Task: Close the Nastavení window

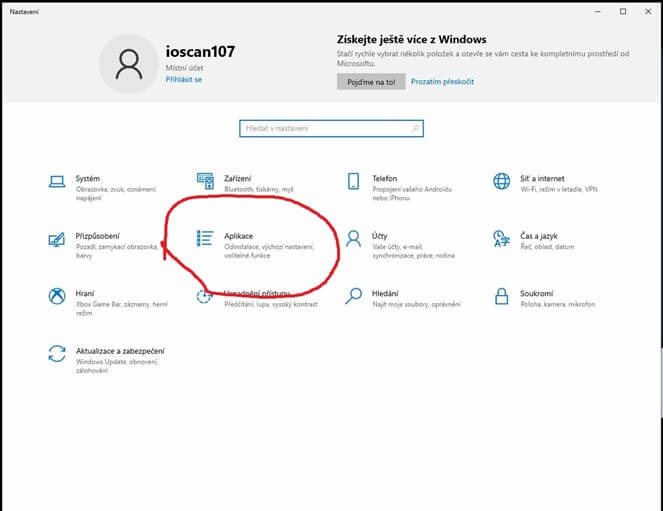Action: point(648,11)
